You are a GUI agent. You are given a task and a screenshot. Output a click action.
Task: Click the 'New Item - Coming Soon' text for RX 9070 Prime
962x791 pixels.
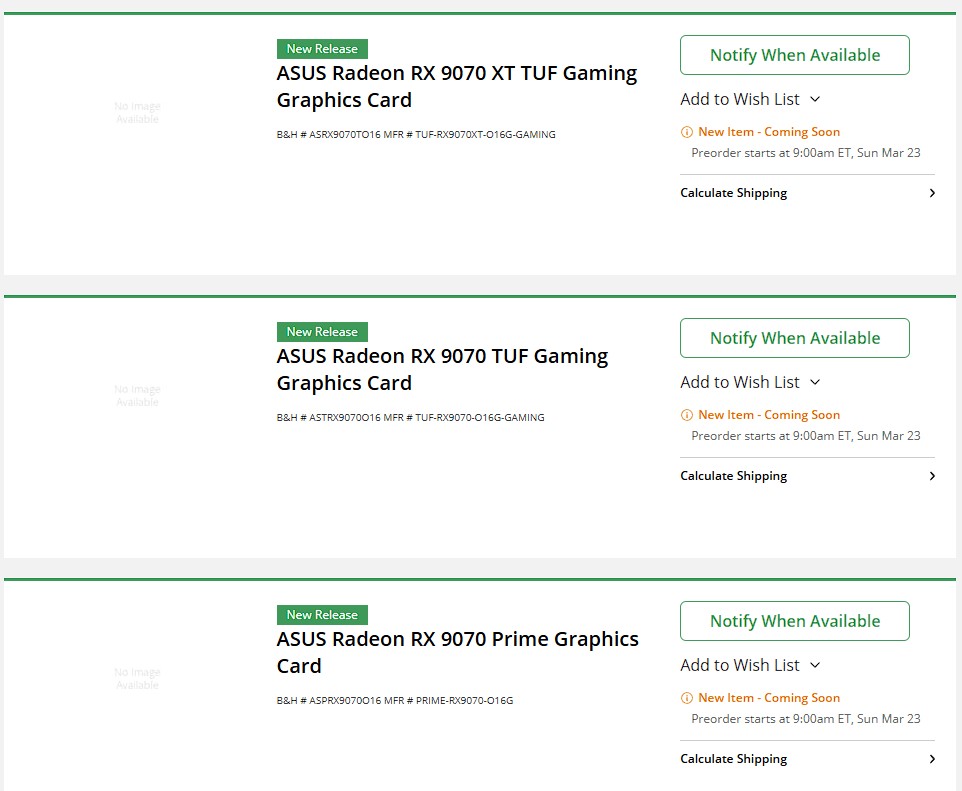click(769, 698)
